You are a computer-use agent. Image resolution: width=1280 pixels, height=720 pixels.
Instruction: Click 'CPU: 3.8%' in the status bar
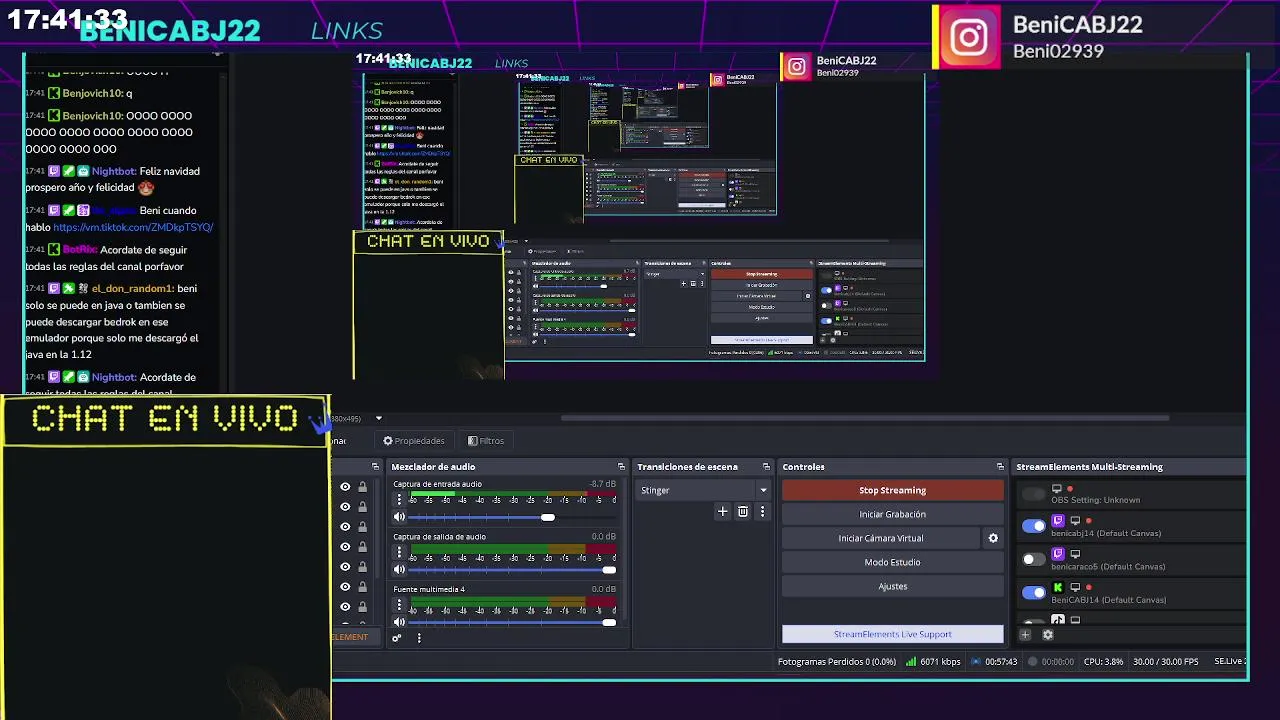1103,662
